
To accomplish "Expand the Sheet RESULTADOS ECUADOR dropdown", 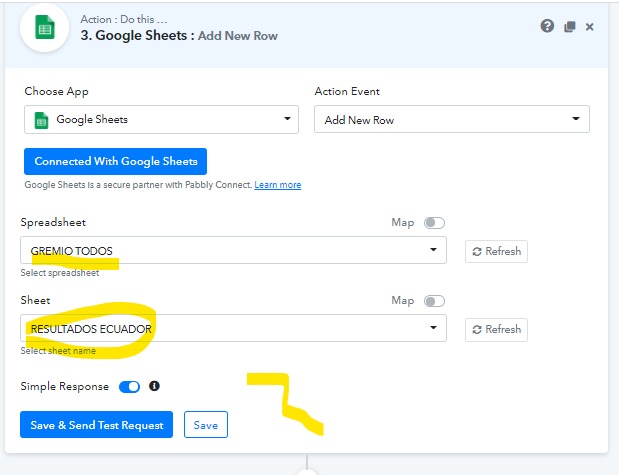I will click(x=233, y=328).
